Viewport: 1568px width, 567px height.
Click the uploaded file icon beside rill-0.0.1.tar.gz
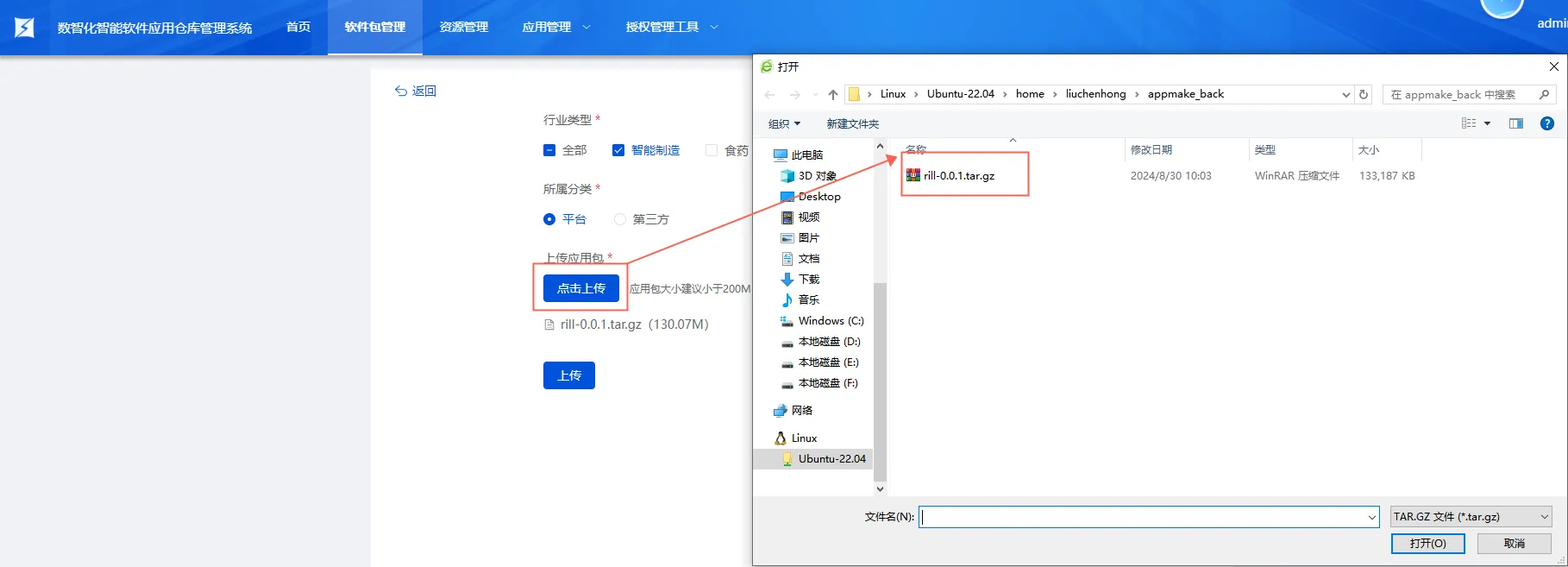pyautogui.click(x=549, y=324)
